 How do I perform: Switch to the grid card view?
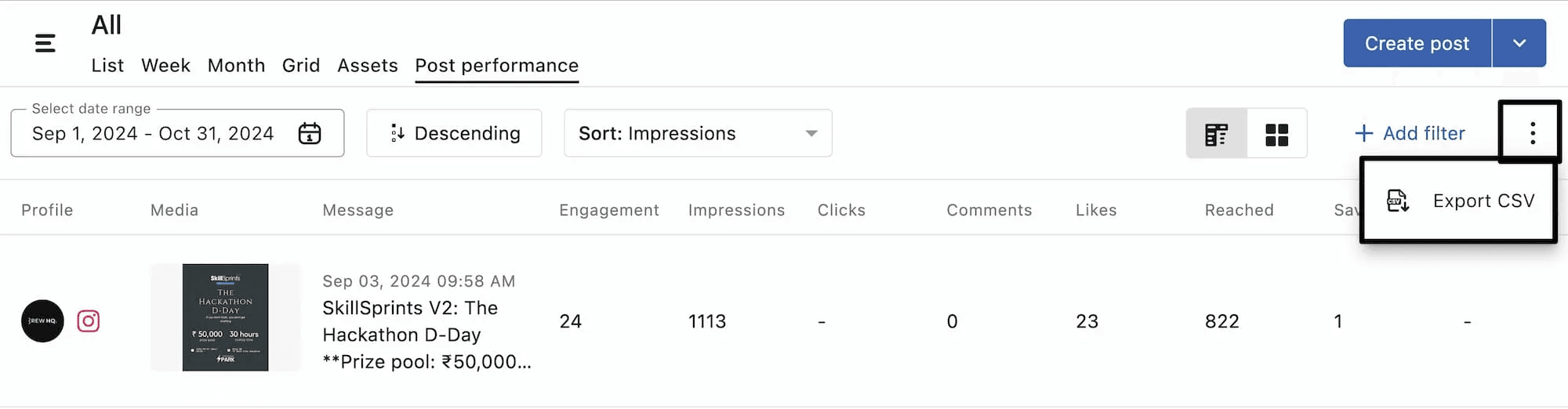(1276, 134)
